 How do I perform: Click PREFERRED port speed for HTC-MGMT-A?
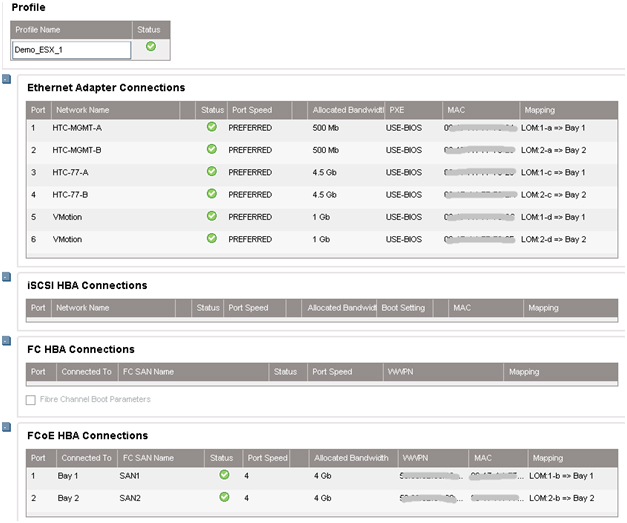pos(250,128)
